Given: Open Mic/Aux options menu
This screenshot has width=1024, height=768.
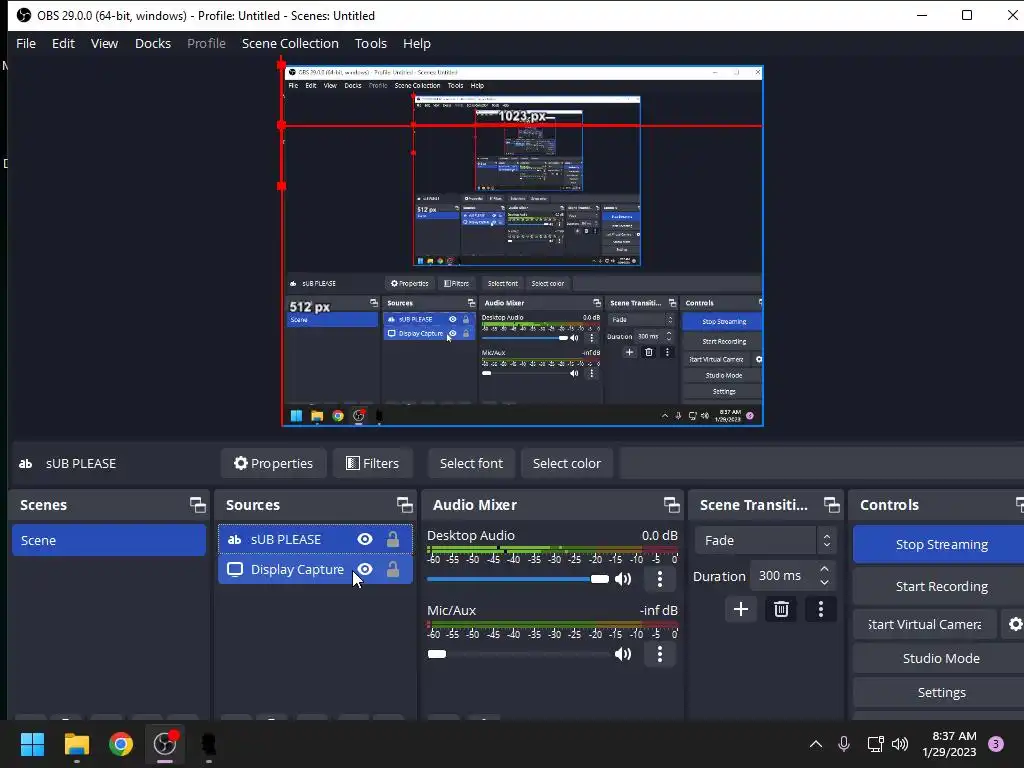Looking at the screenshot, I should click(660, 654).
